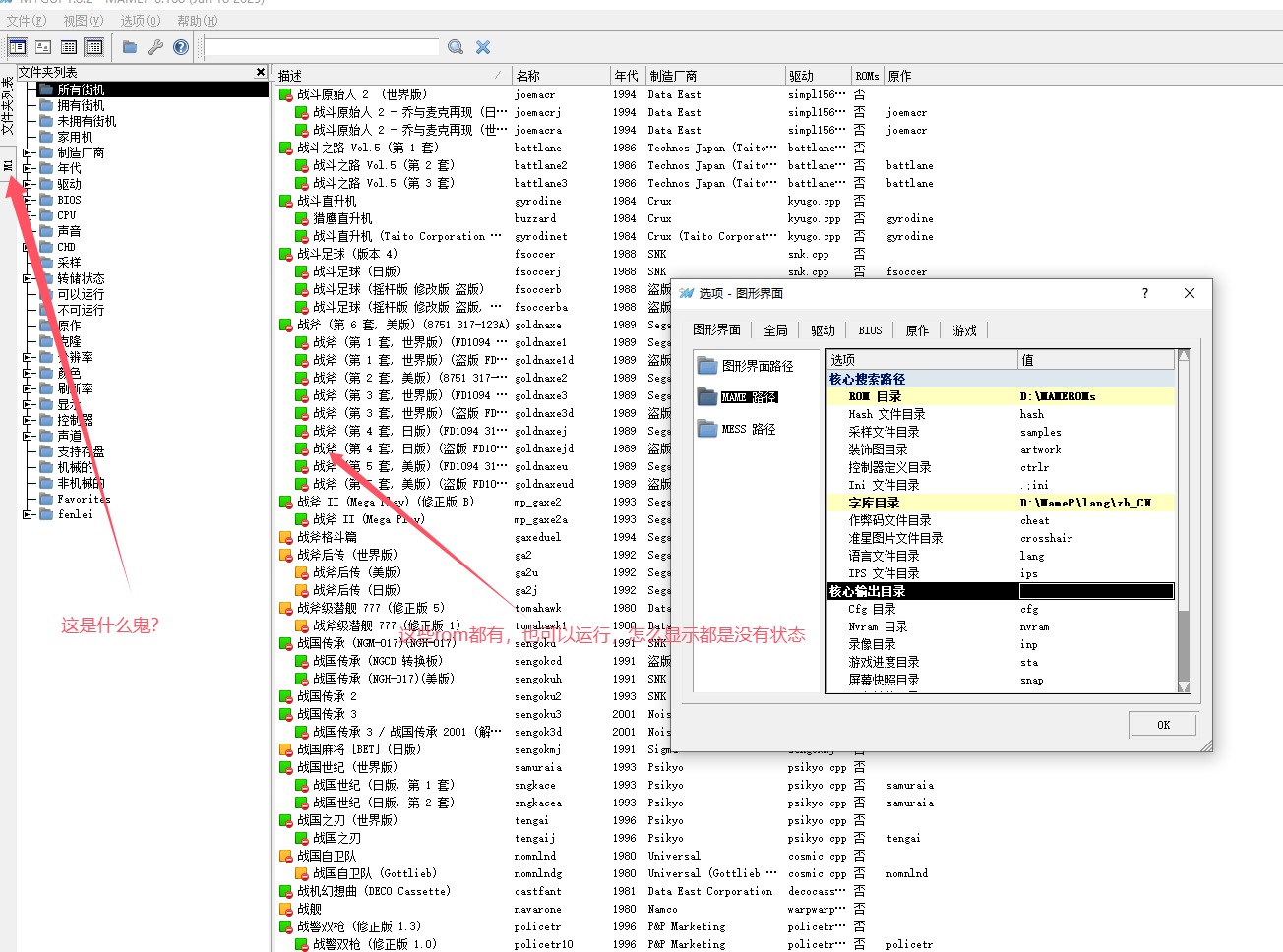The width and height of the screenshot is (1283, 952).
Task: Switch to the 游戏 tab in dialog
Action: pyautogui.click(x=964, y=330)
